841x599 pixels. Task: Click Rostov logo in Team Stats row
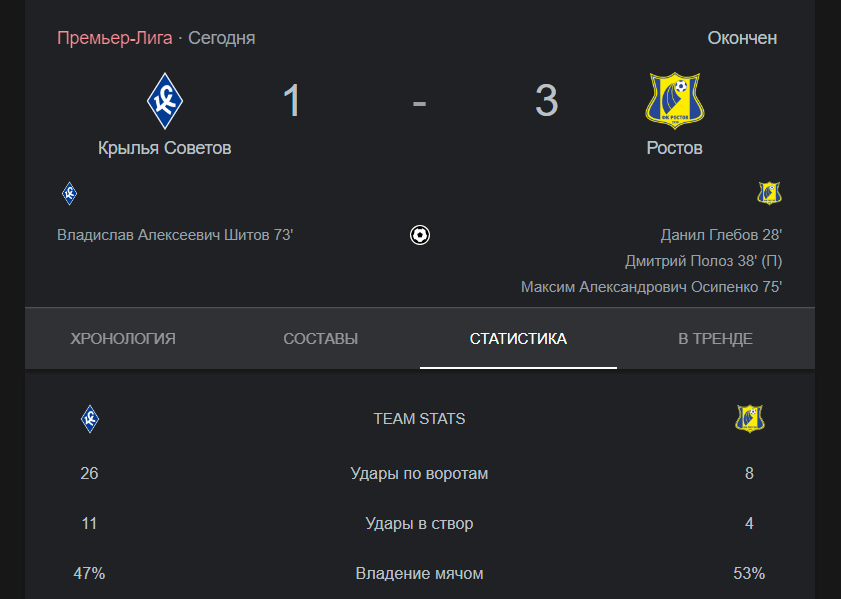[x=749, y=419]
